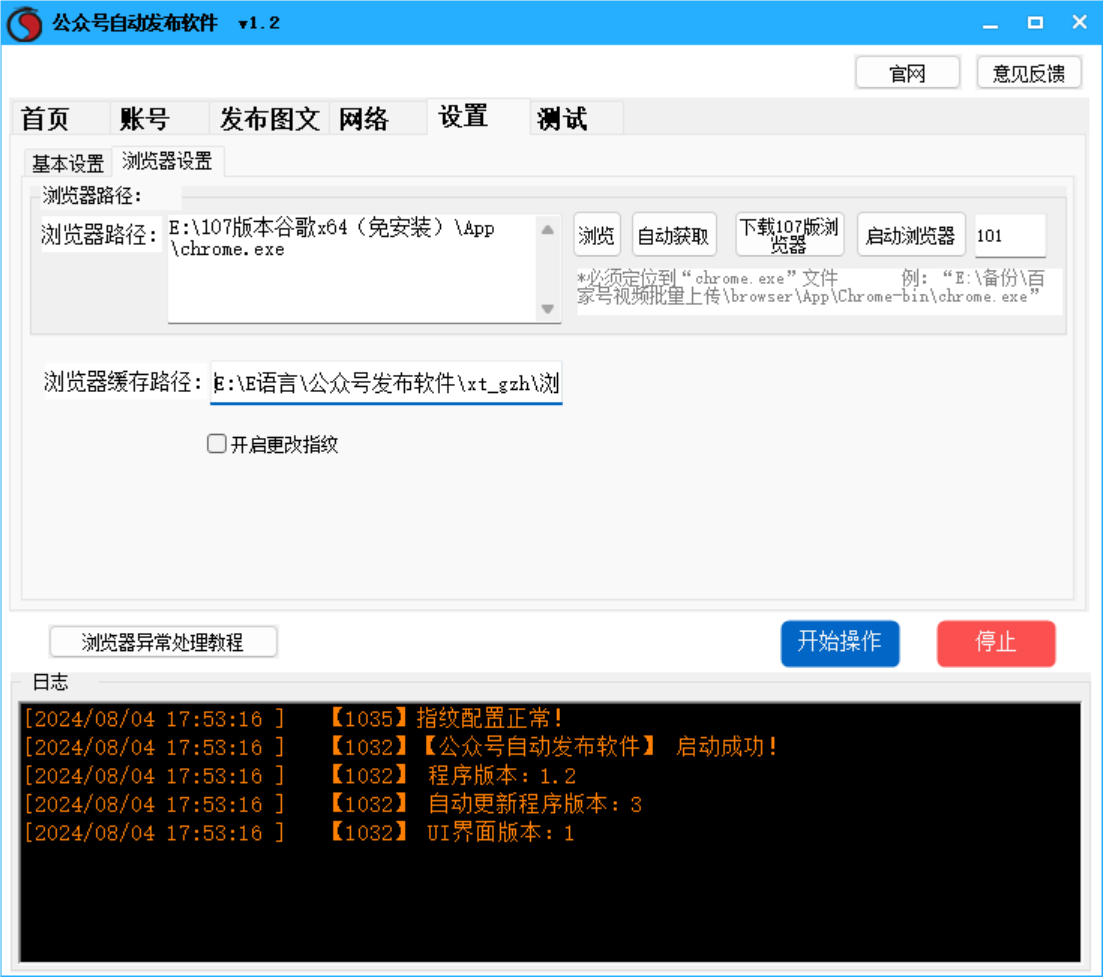Click the log line 启动成功!
The image size is (1103, 977).
point(401,747)
